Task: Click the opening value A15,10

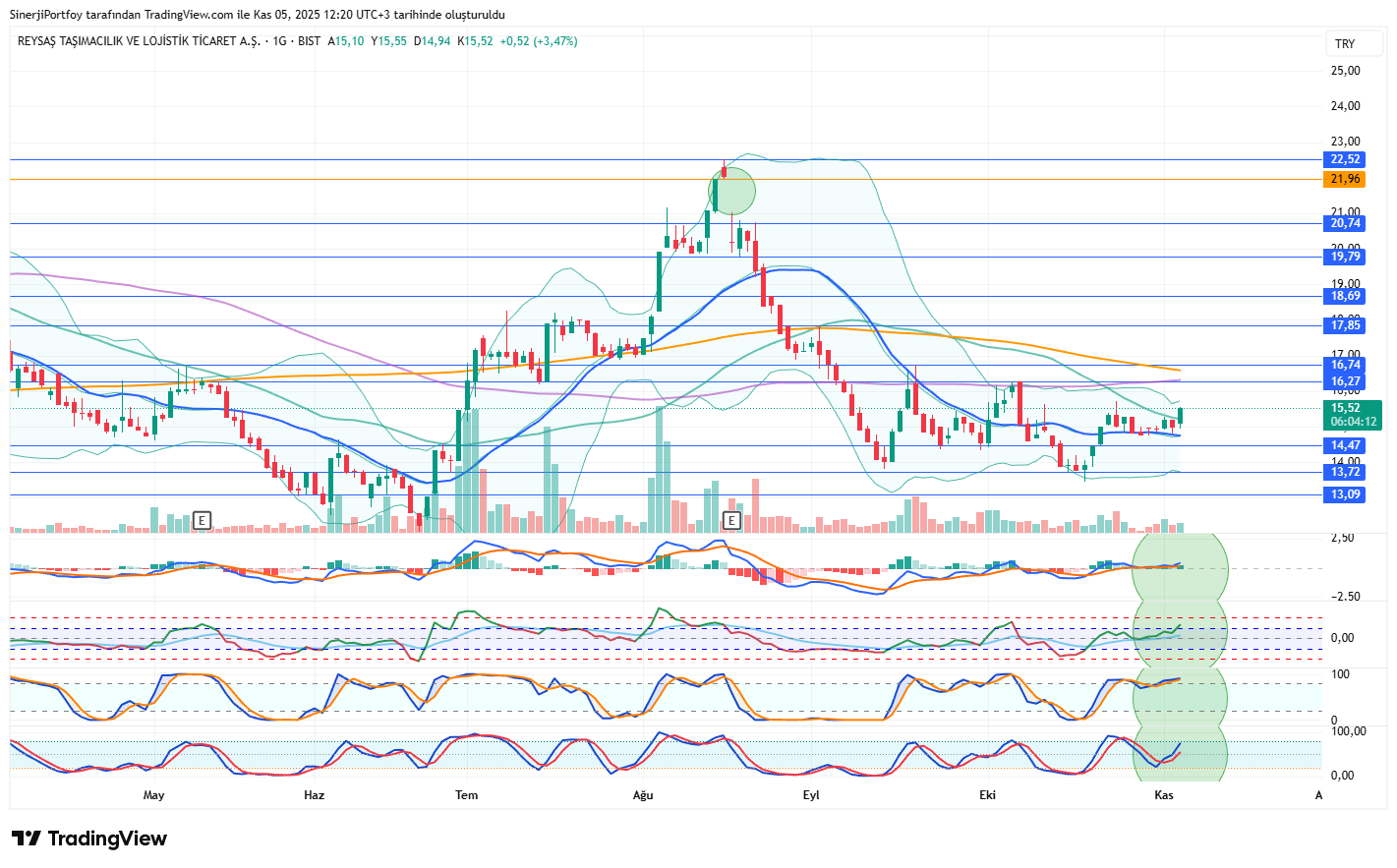Action: (346, 41)
